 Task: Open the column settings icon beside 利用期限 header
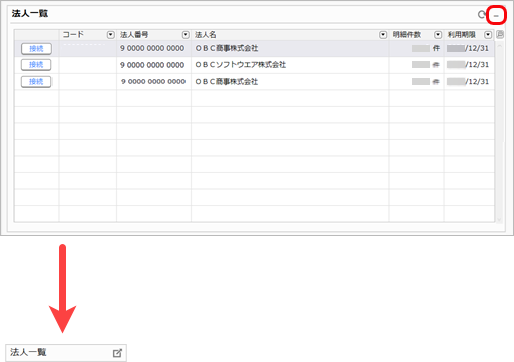pyautogui.click(x=500, y=35)
